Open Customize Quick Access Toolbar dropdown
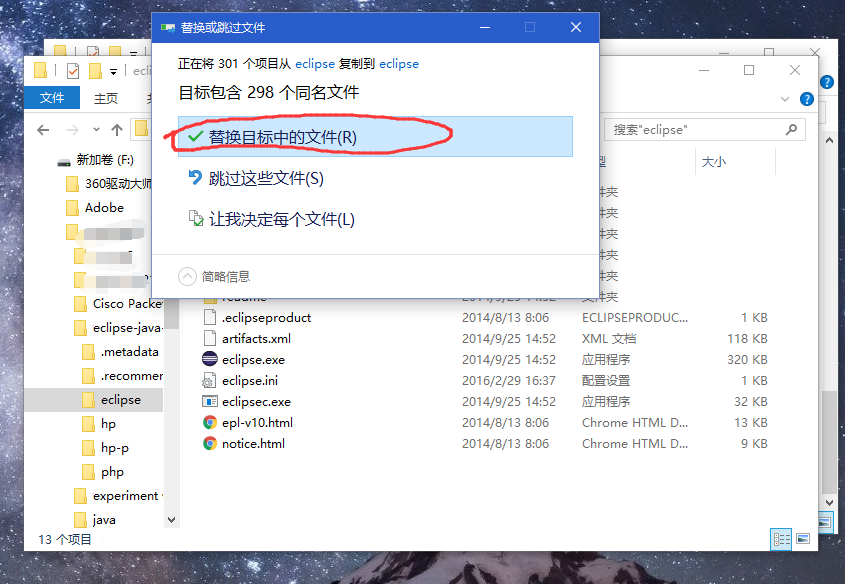The width and height of the screenshot is (845, 584). coord(113,71)
